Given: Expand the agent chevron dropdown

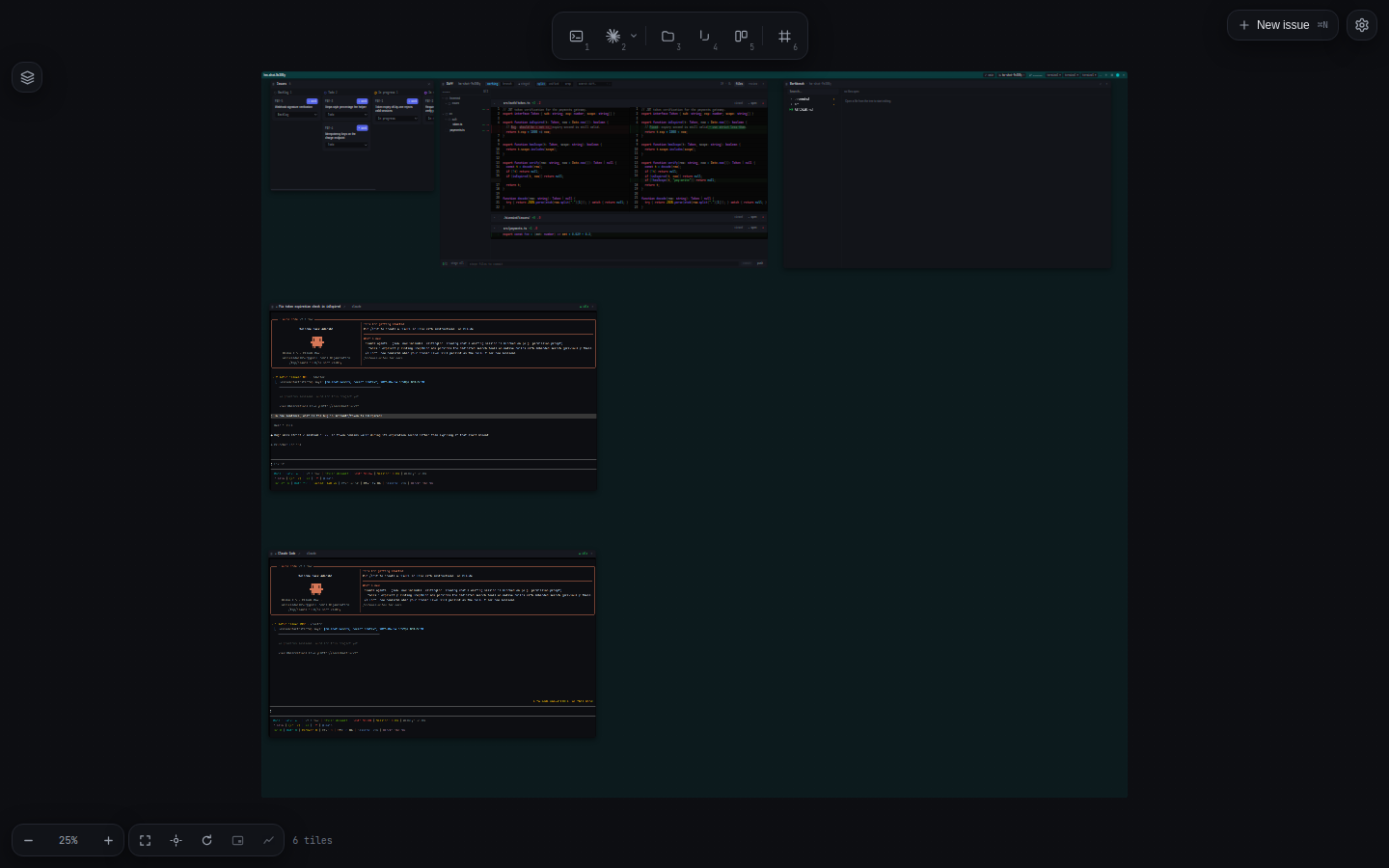Looking at the screenshot, I should coord(634,37).
